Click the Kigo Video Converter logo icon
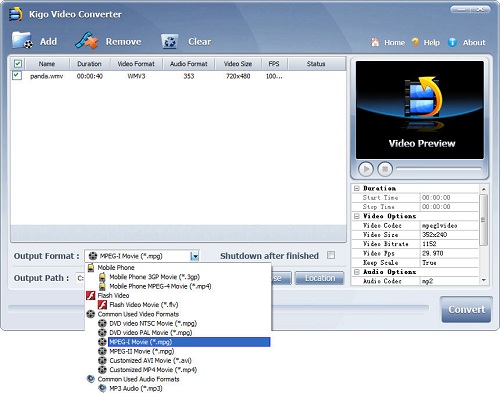Image resolution: width=500 pixels, height=393 pixels. pos(16,14)
